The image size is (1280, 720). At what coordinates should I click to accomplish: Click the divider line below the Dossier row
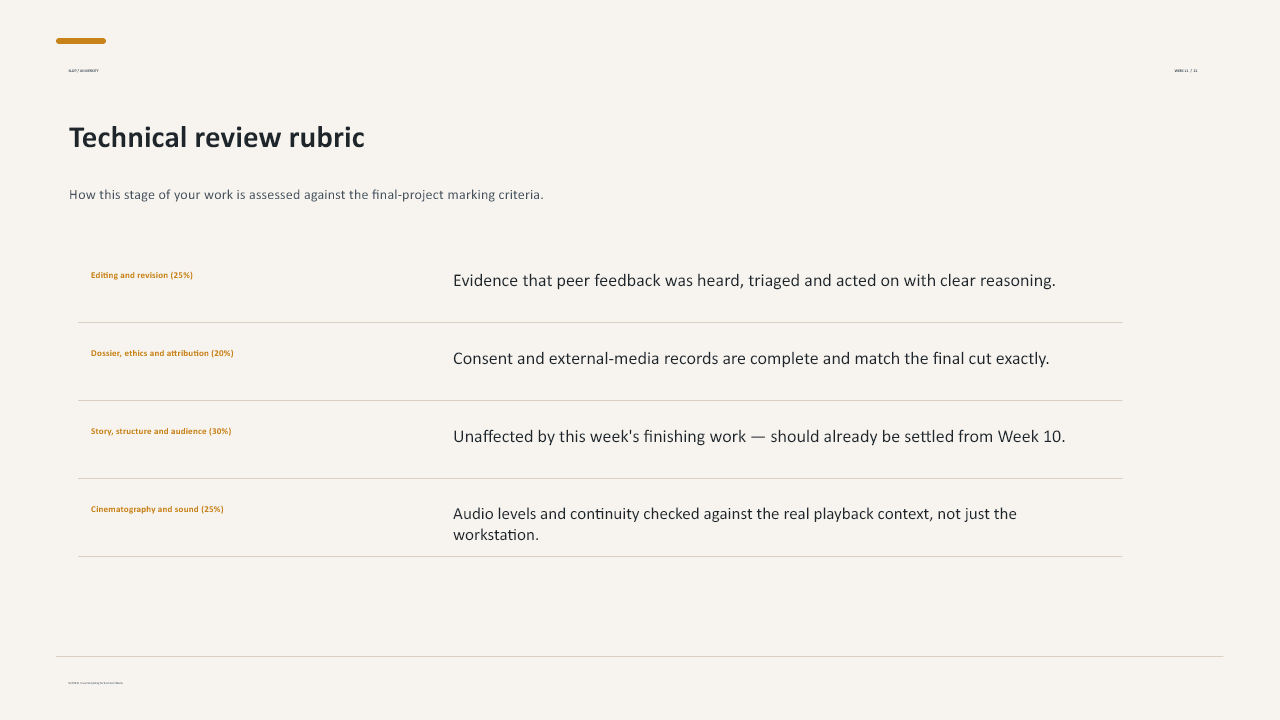tap(600, 400)
